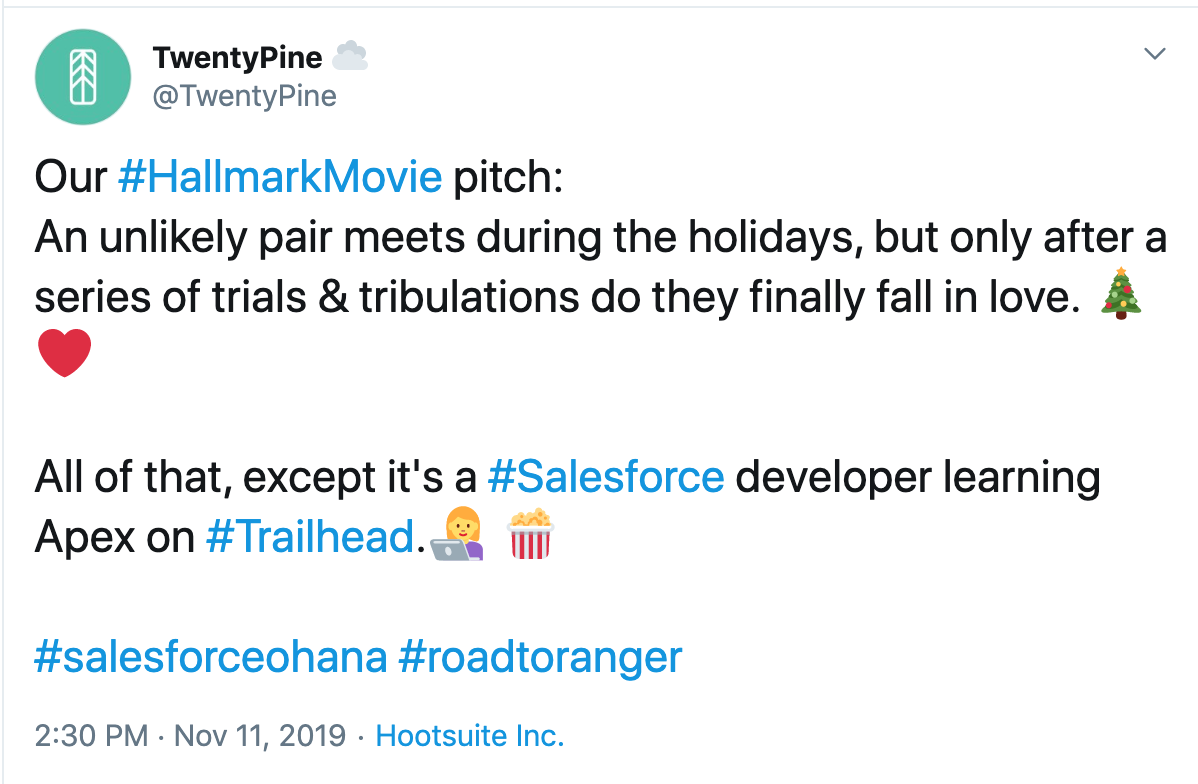Open the TwentyPine display name profile
Screen dimensions: 1198x784
tap(238, 58)
